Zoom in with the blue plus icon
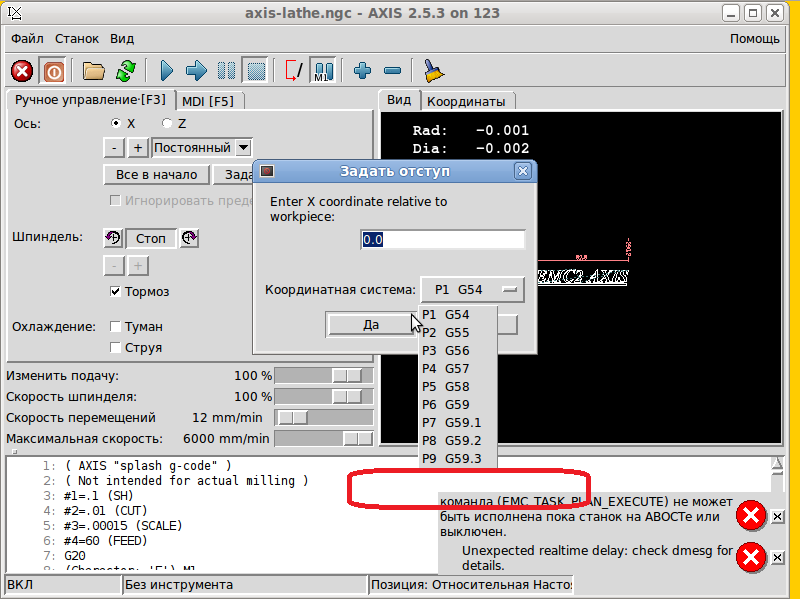The height and width of the screenshot is (600, 800). [362, 71]
